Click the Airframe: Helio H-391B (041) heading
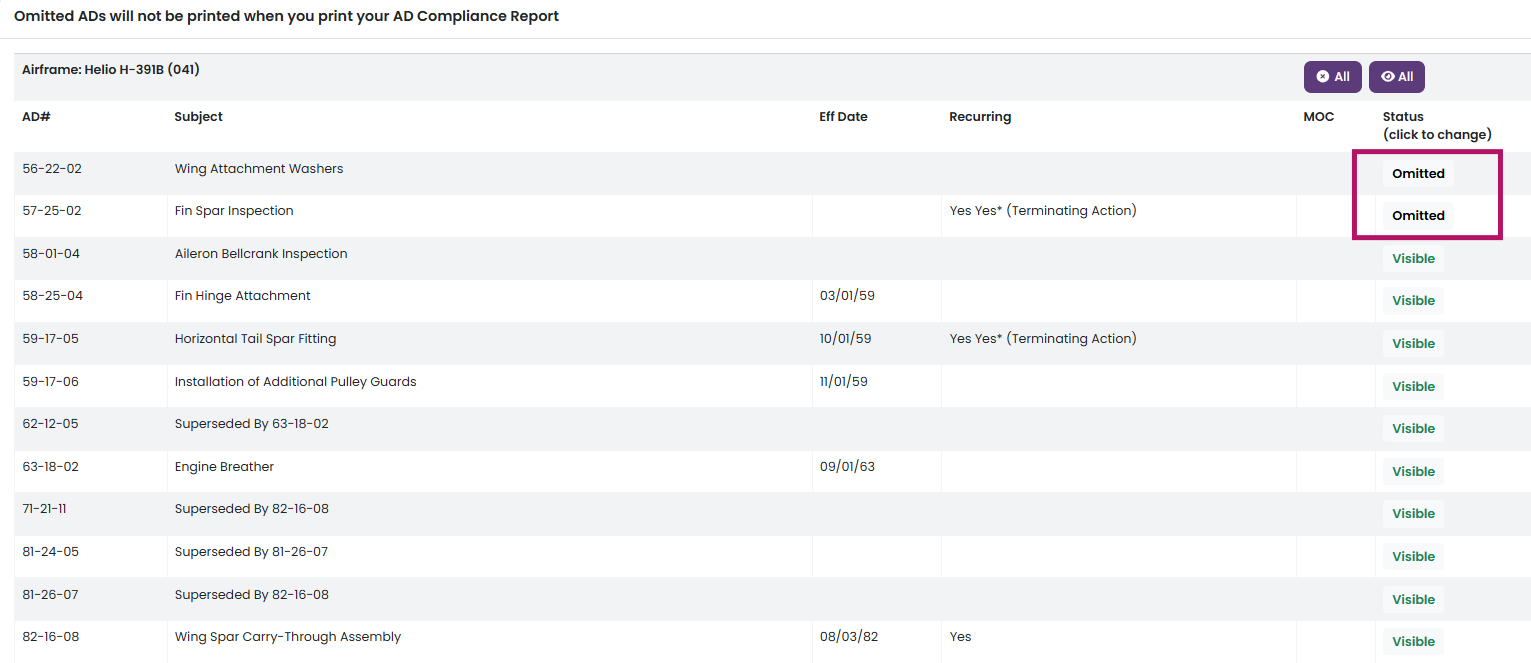Image resolution: width=1531 pixels, height=663 pixels. [x=111, y=70]
